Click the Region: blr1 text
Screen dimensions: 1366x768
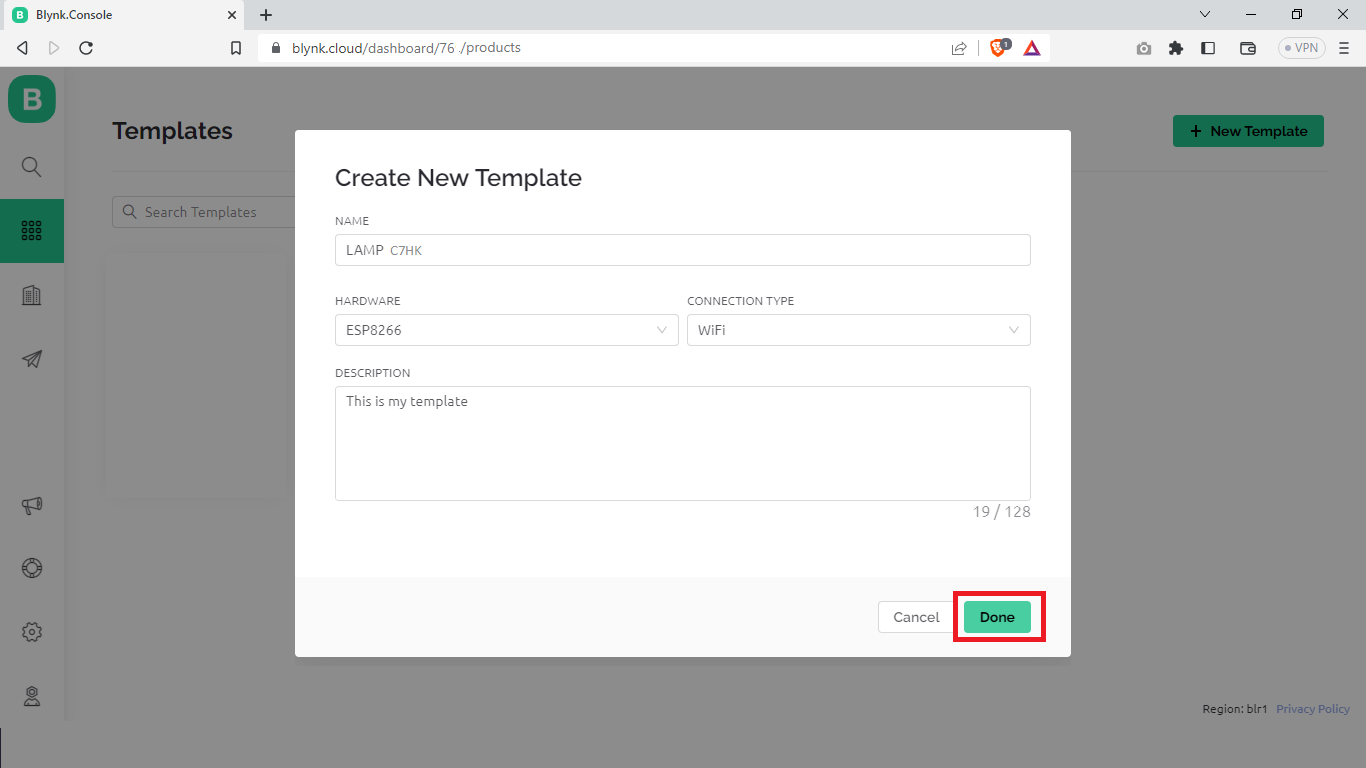point(1235,709)
